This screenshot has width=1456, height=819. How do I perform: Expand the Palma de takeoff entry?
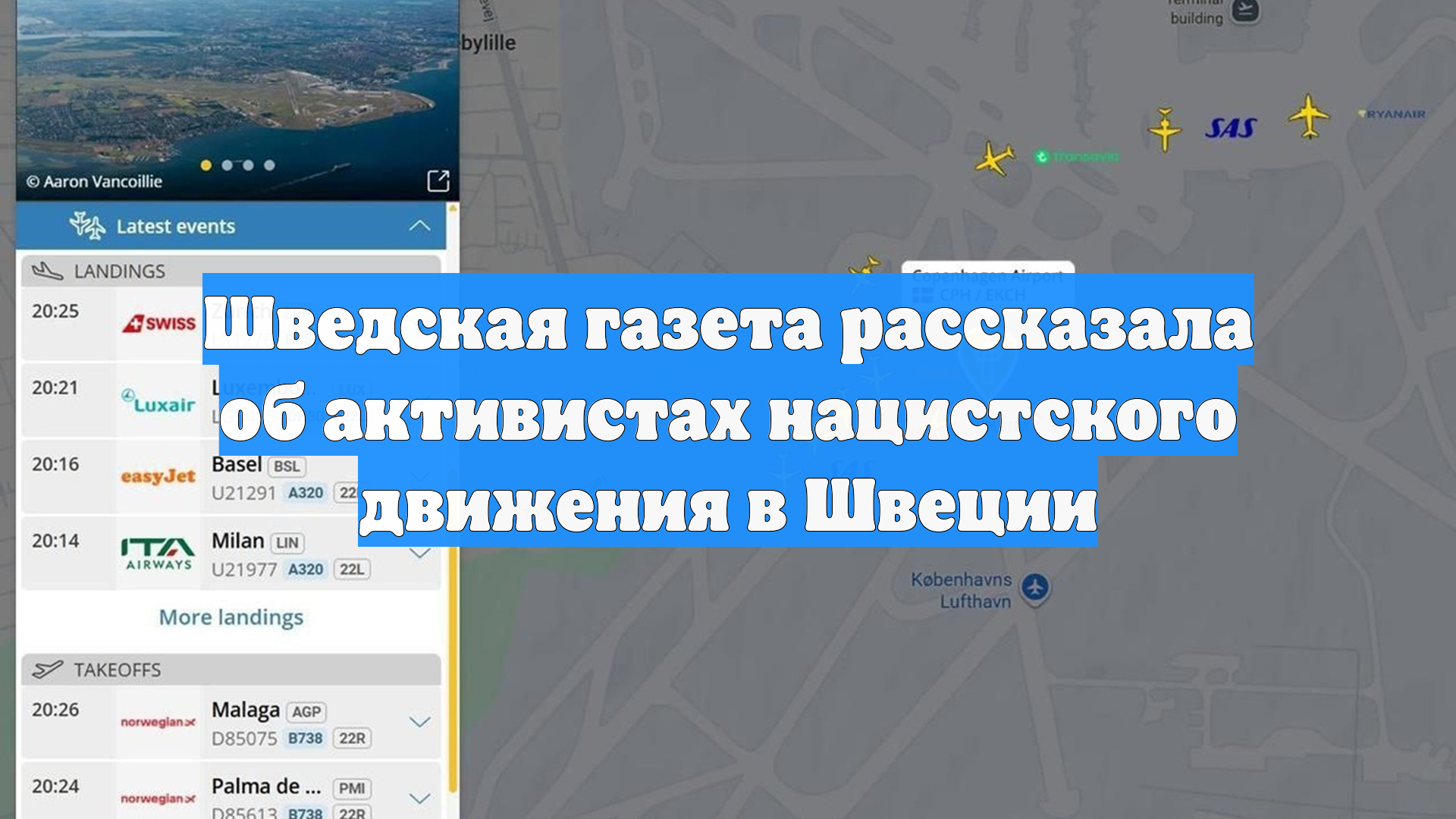(x=419, y=798)
